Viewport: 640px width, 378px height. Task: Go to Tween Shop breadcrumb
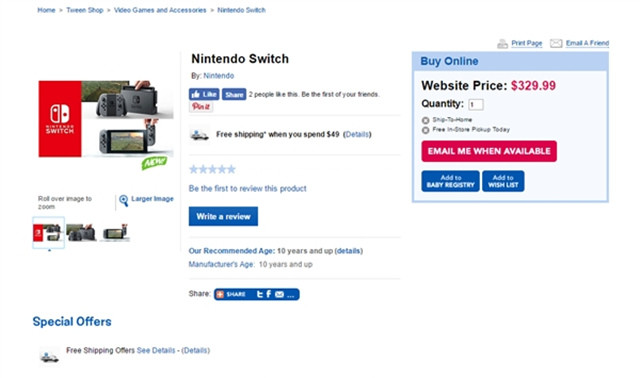coord(85,10)
